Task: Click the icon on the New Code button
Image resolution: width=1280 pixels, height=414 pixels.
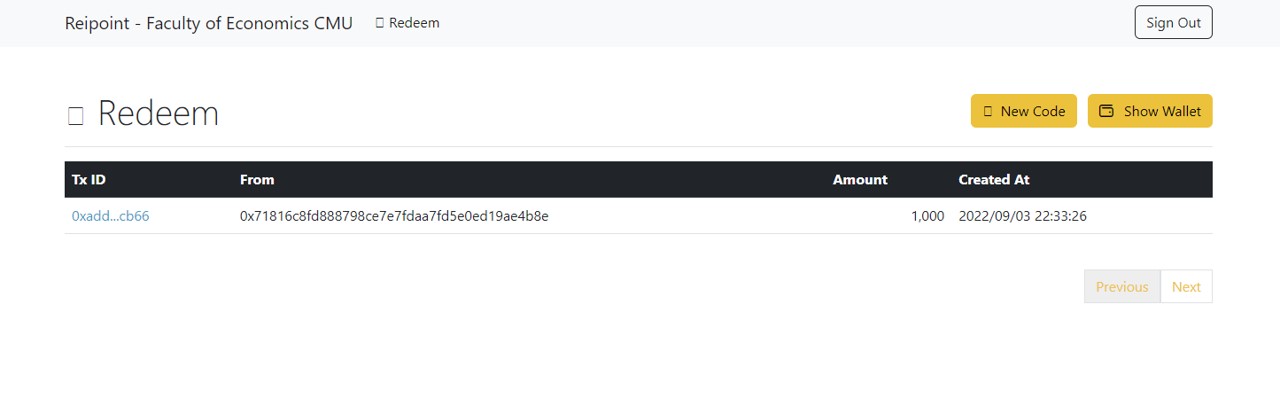Action: (x=988, y=111)
